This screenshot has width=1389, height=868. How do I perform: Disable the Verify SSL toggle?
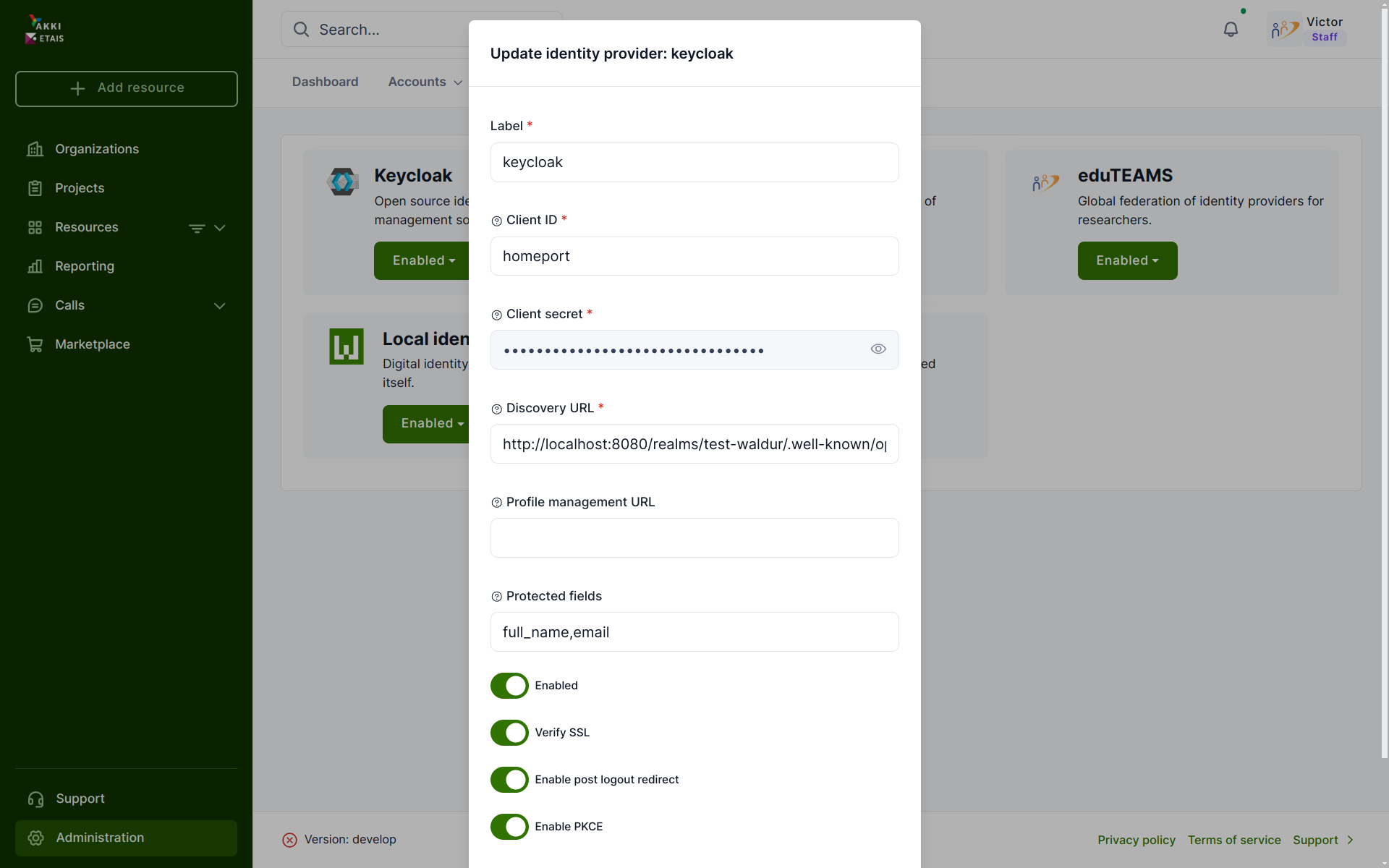tap(509, 733)
